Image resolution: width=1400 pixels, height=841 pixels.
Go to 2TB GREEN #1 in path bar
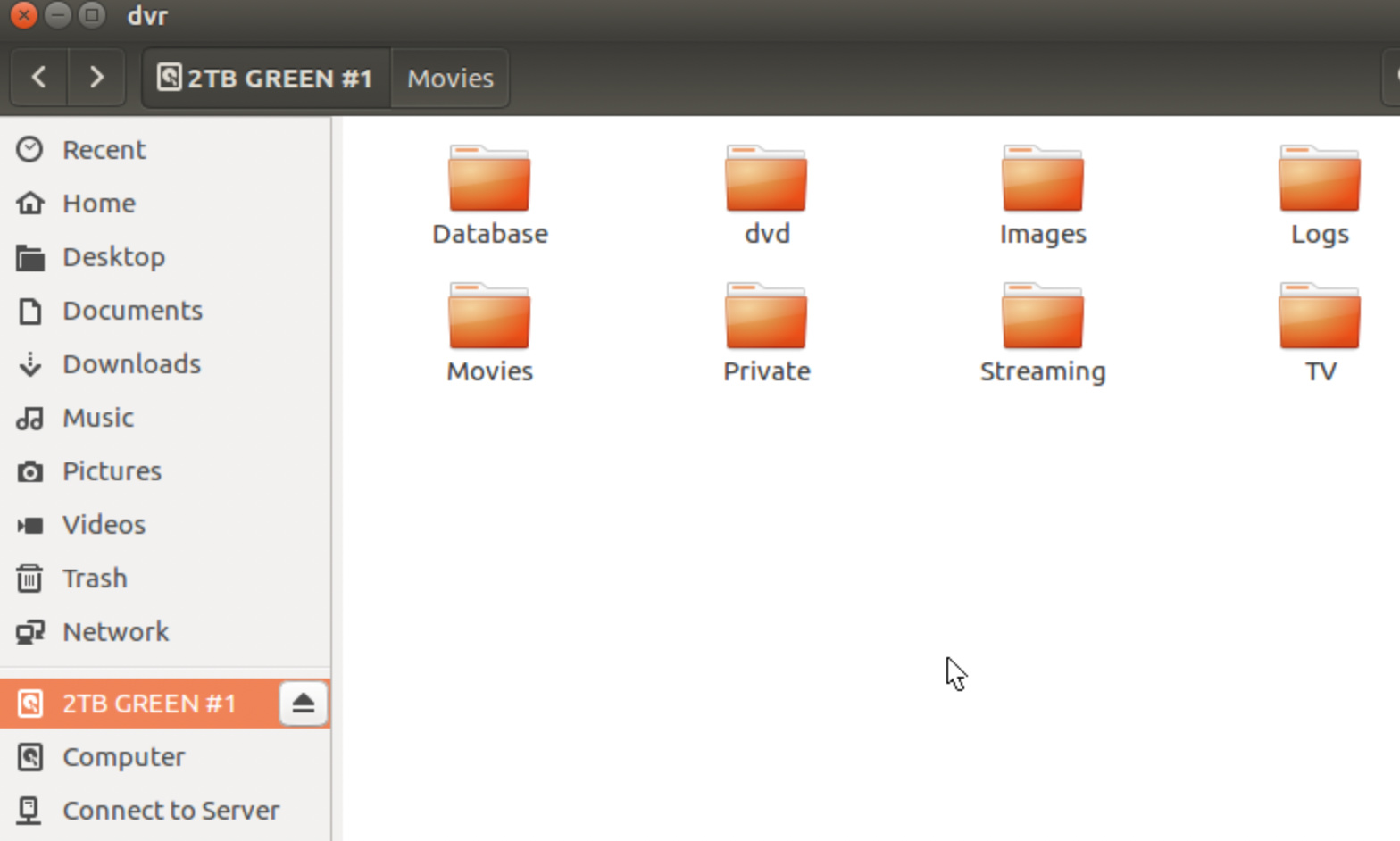pyautogui.click(x=265, y=79)
